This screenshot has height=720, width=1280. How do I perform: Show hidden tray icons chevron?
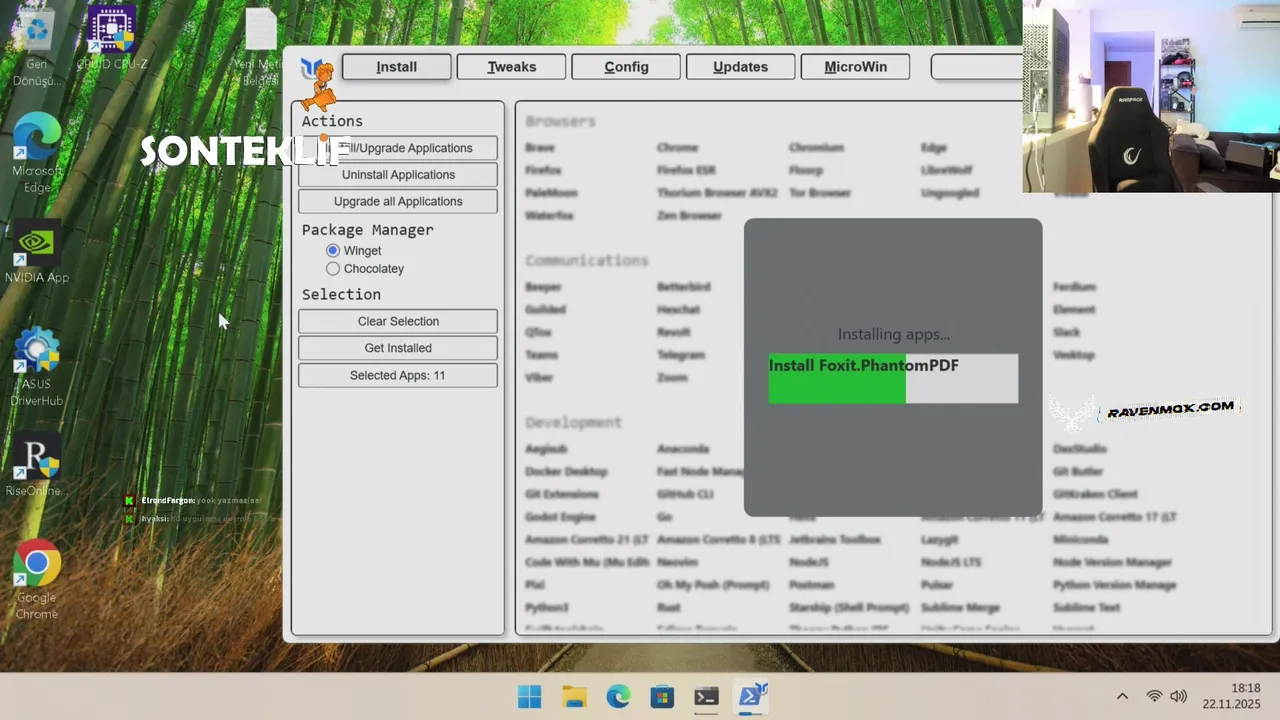pyautogui.click(x=1122, y=696)
